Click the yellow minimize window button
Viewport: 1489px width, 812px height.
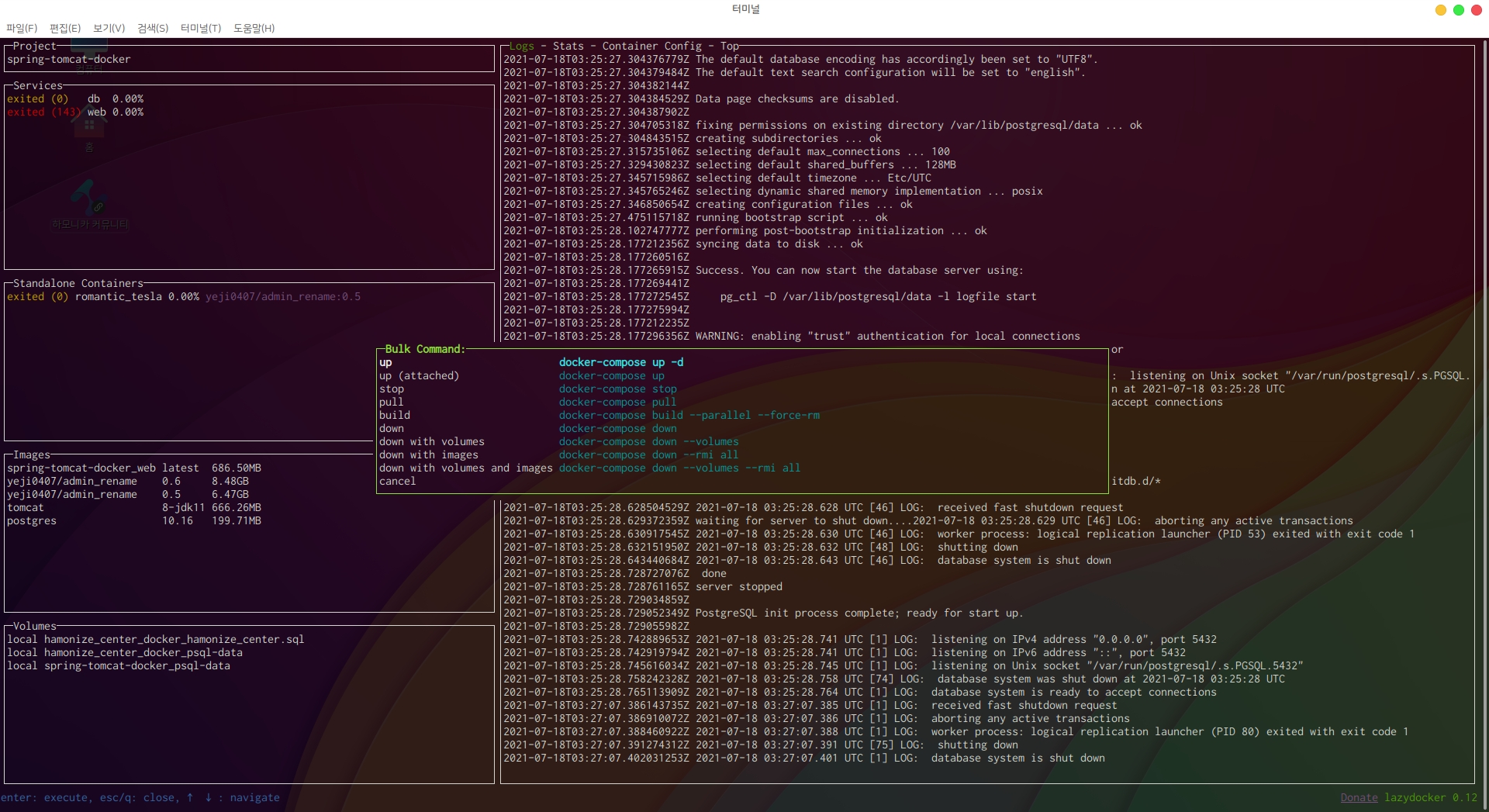[1440, 10]
